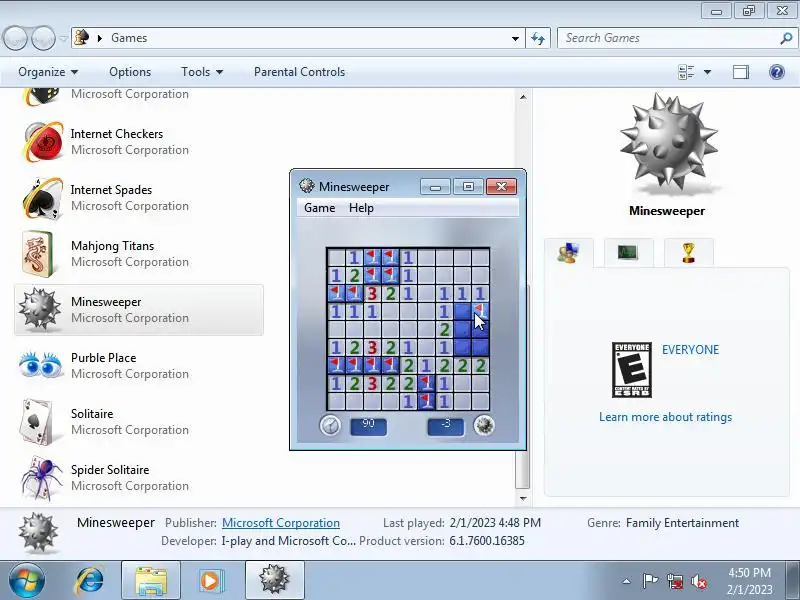This screenshot has height=600, width=800.
Task: Click the forward navigation button
Action: pyautogui.click(x=43, y=38)
